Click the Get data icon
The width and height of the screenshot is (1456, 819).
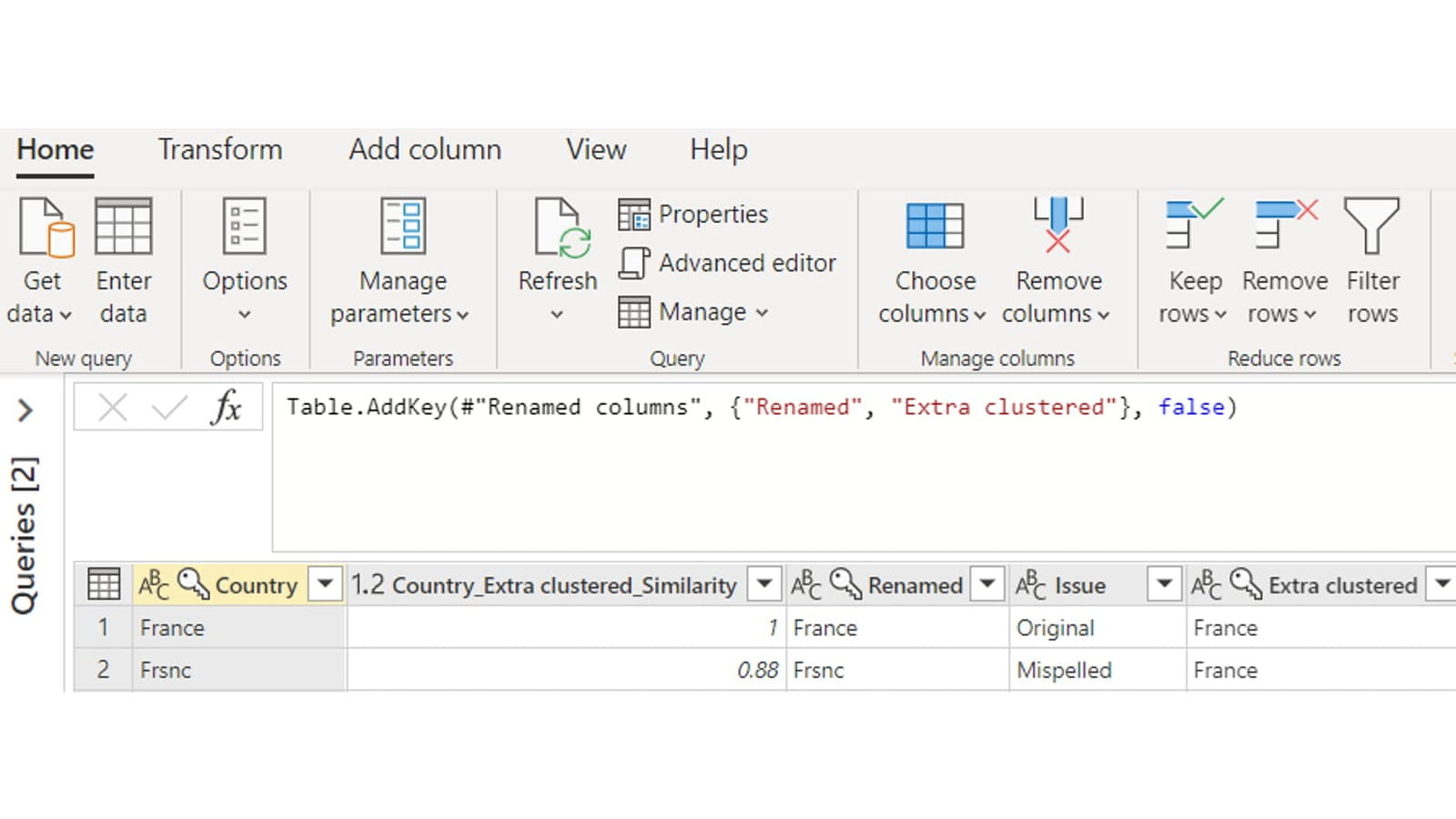[45, 227]
